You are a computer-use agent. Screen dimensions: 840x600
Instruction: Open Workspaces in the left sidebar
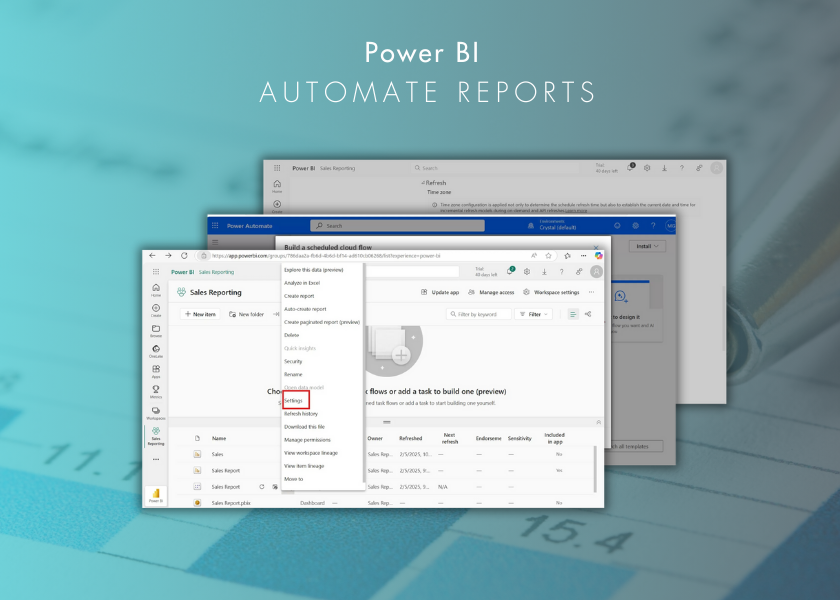[155, 412]
